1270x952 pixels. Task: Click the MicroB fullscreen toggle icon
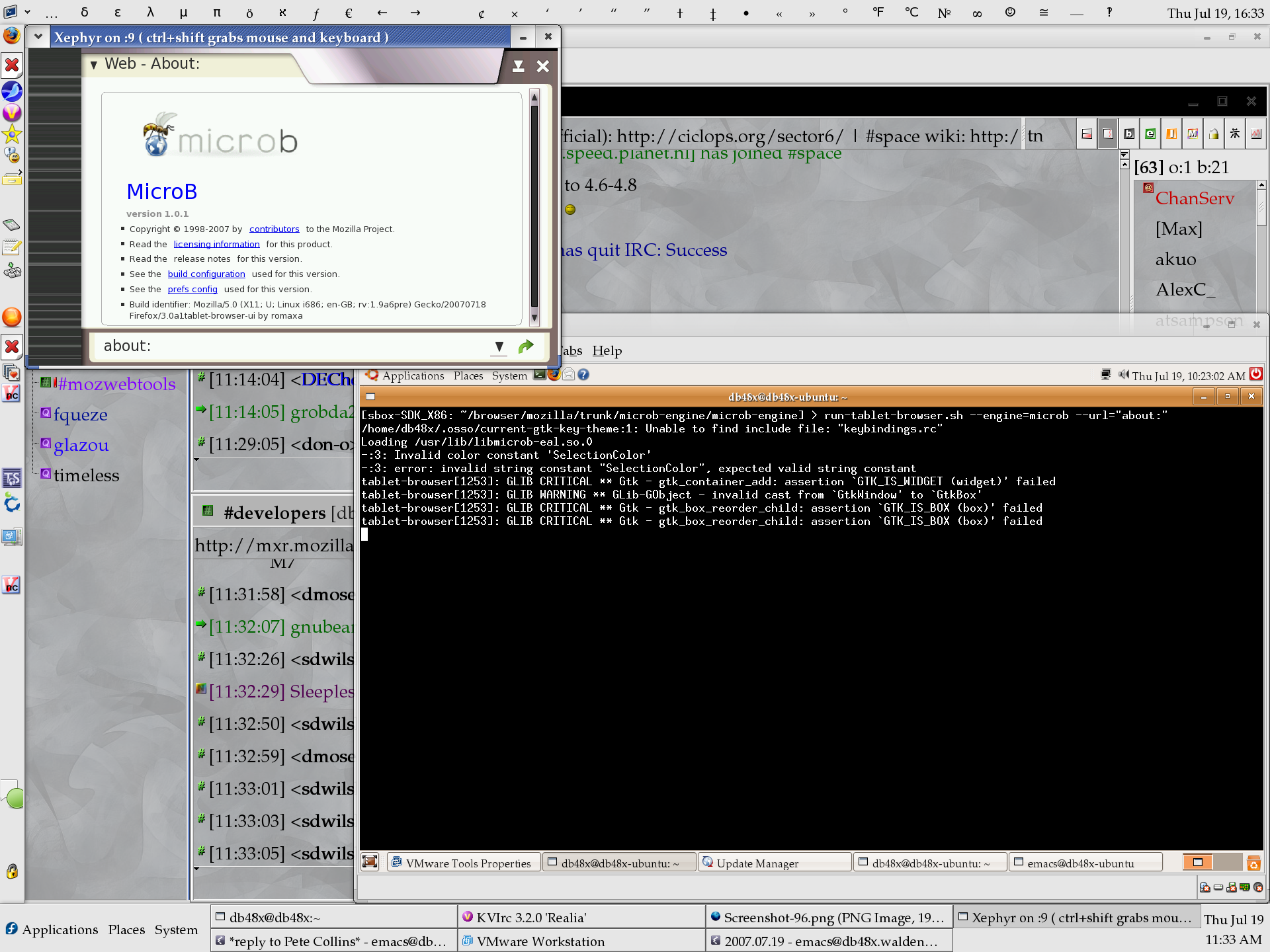coord(519,66)
